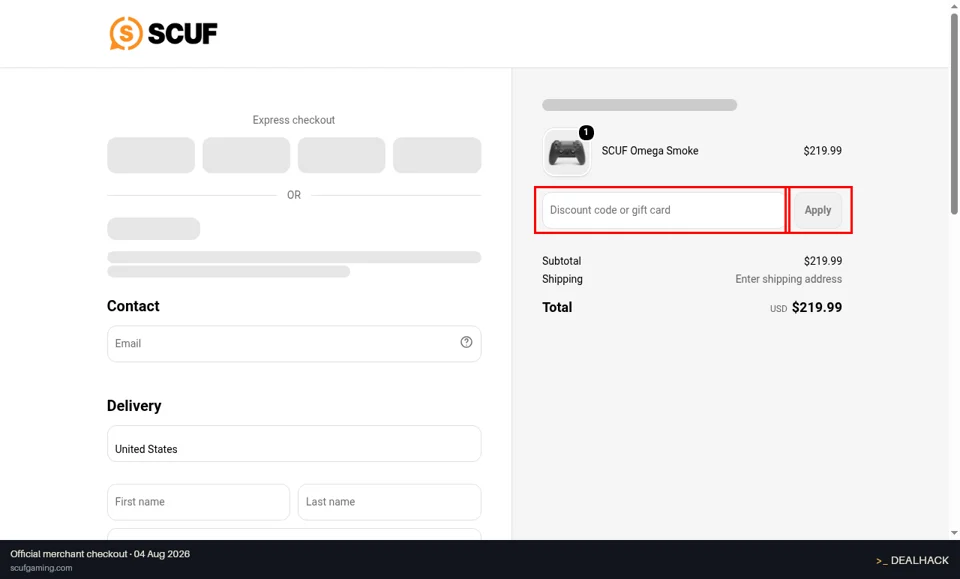Click the scufgaming.com text in footer

(x=41, y=568)
